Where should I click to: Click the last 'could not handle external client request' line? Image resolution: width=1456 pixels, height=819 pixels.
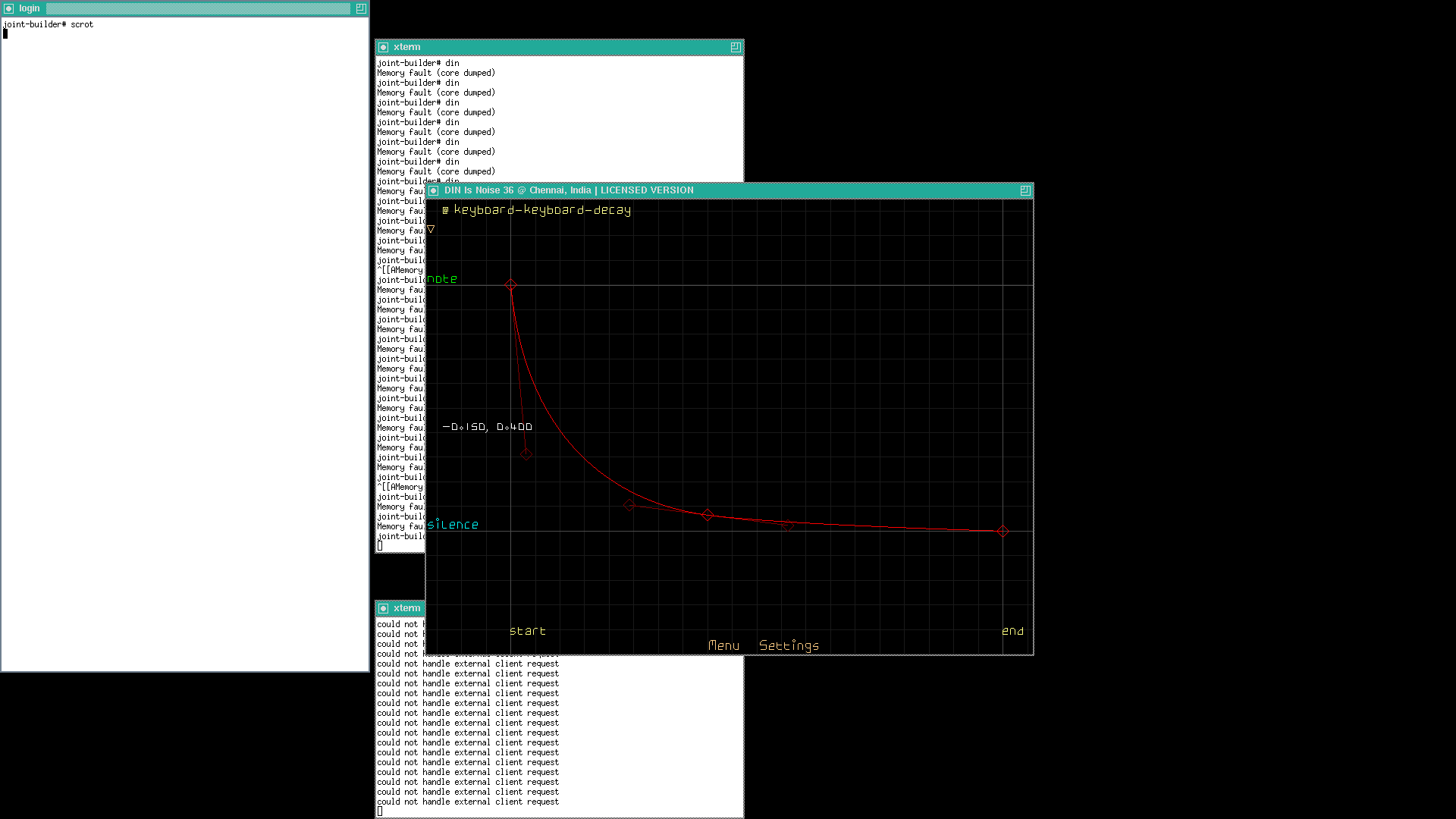pyautogui.click(x=468, y=802)
